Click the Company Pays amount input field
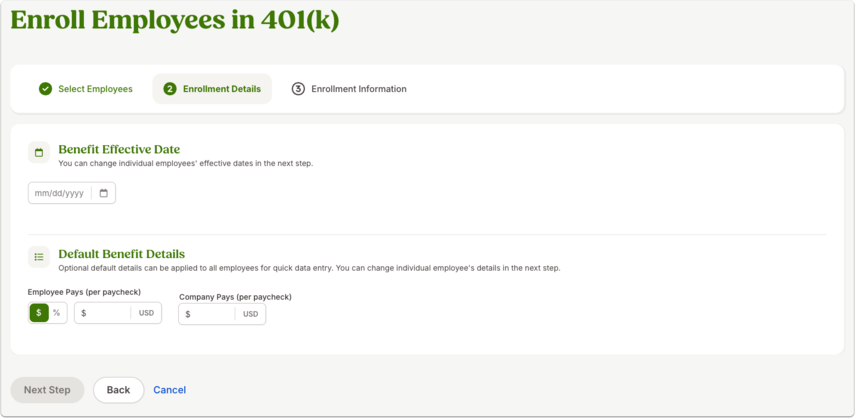The width and height of the screenshot is (855, 418). pyautogui.click(x=222, y=314)
